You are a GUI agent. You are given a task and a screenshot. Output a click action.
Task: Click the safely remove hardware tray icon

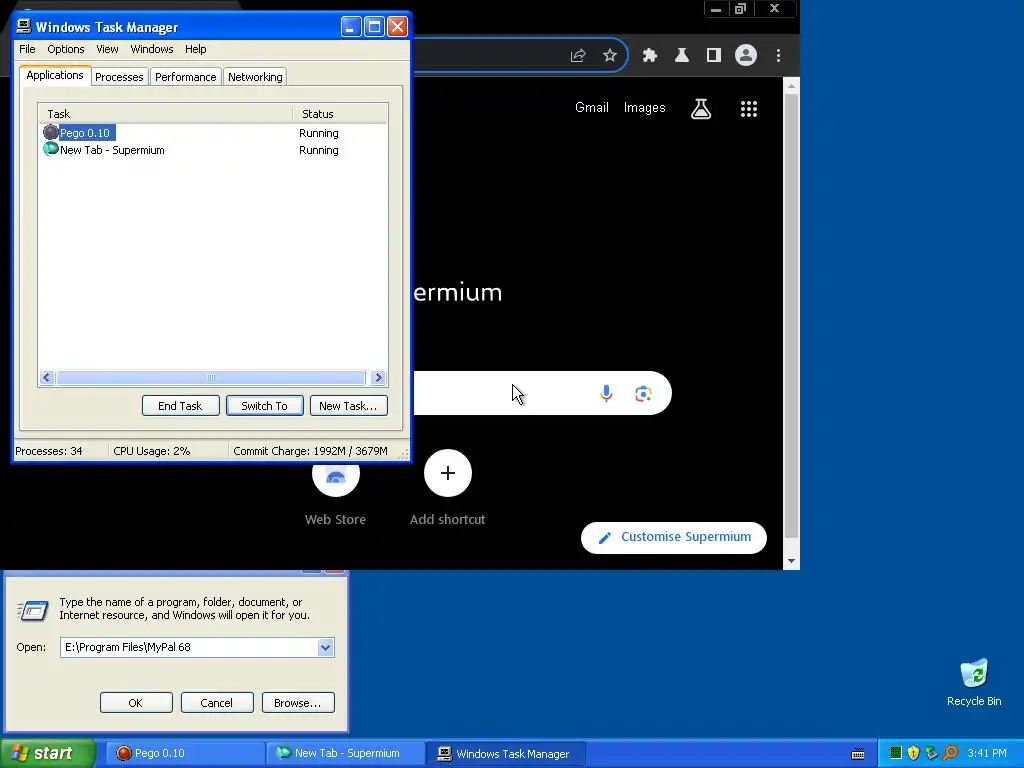[931, 753]
